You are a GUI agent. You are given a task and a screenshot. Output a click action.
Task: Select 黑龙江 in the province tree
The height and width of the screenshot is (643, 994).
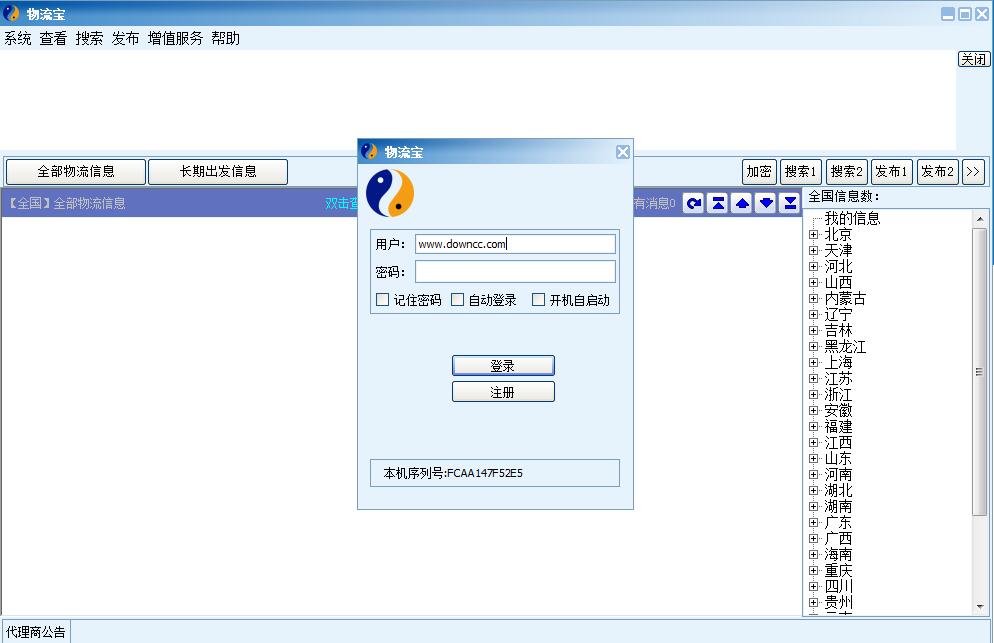pos(845,347)
